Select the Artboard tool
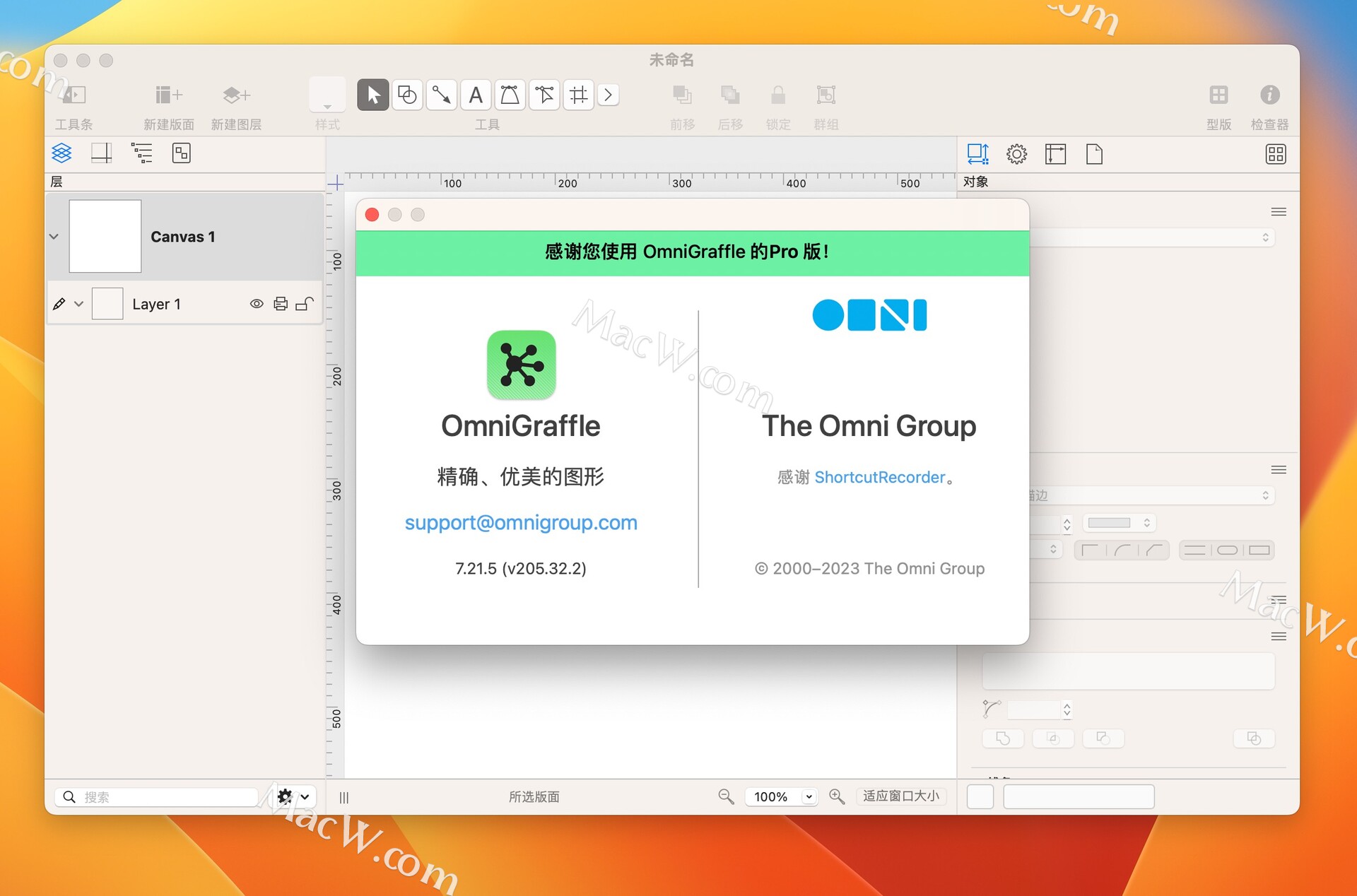This screenshot has height=896, width=1357. [x=578, y=95]
